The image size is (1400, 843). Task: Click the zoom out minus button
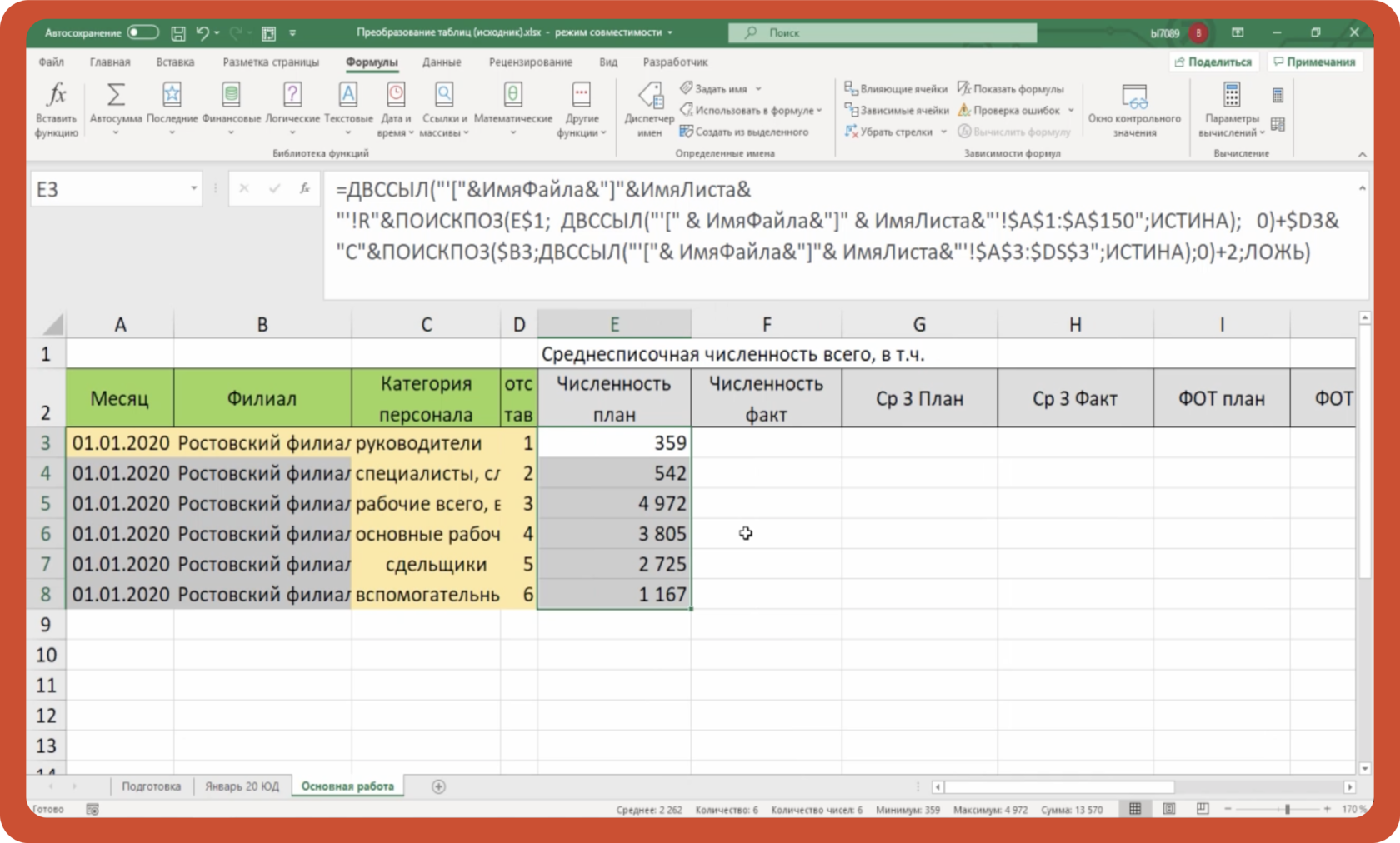pyautogui.click(x=1227, y=809)
